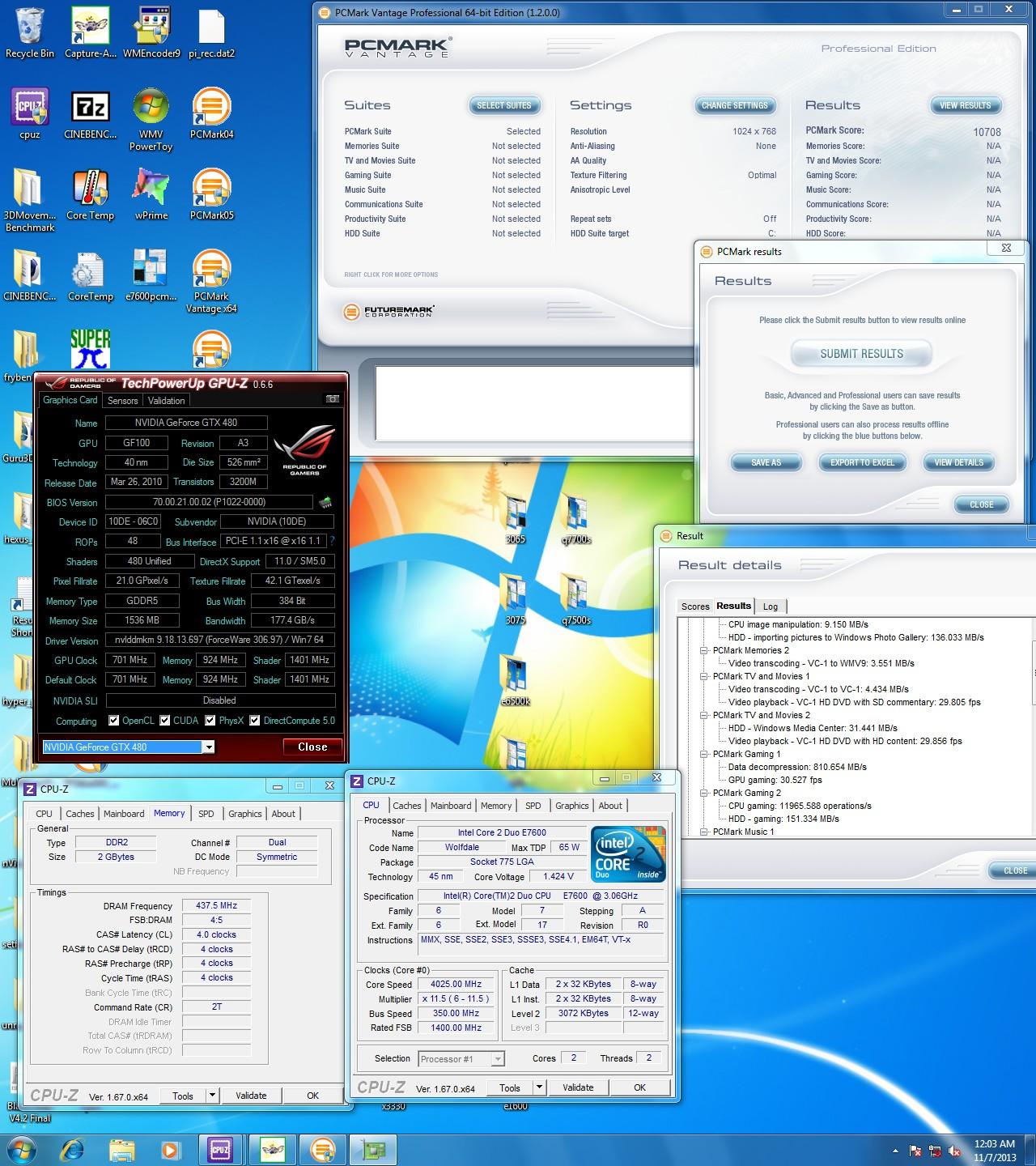Collapse the PCMark Gaming 1 tree node
The height and width of the screenshot is (1166, 1036).
click(x=704, y=754)
